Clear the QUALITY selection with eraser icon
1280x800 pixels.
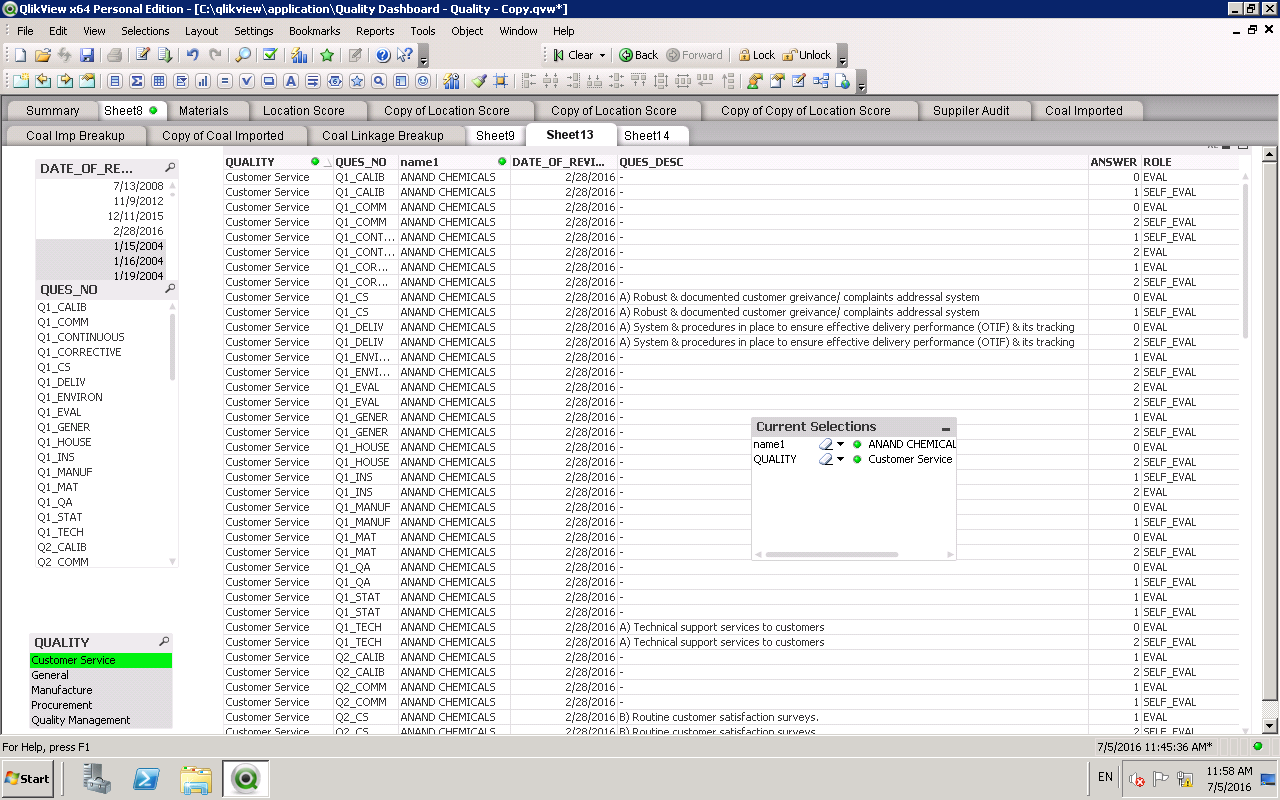click(825, 459)
